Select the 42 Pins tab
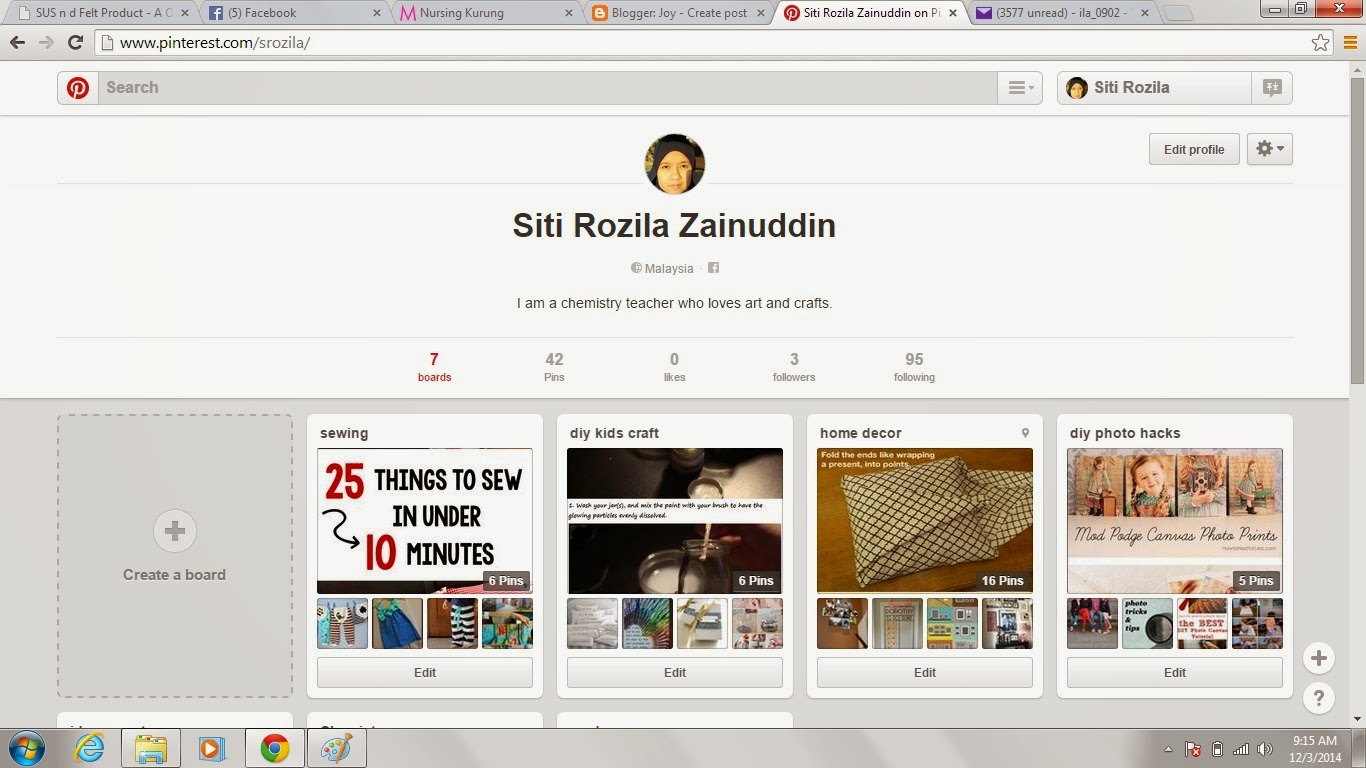 pyautogui.click(x=554, y=367)
